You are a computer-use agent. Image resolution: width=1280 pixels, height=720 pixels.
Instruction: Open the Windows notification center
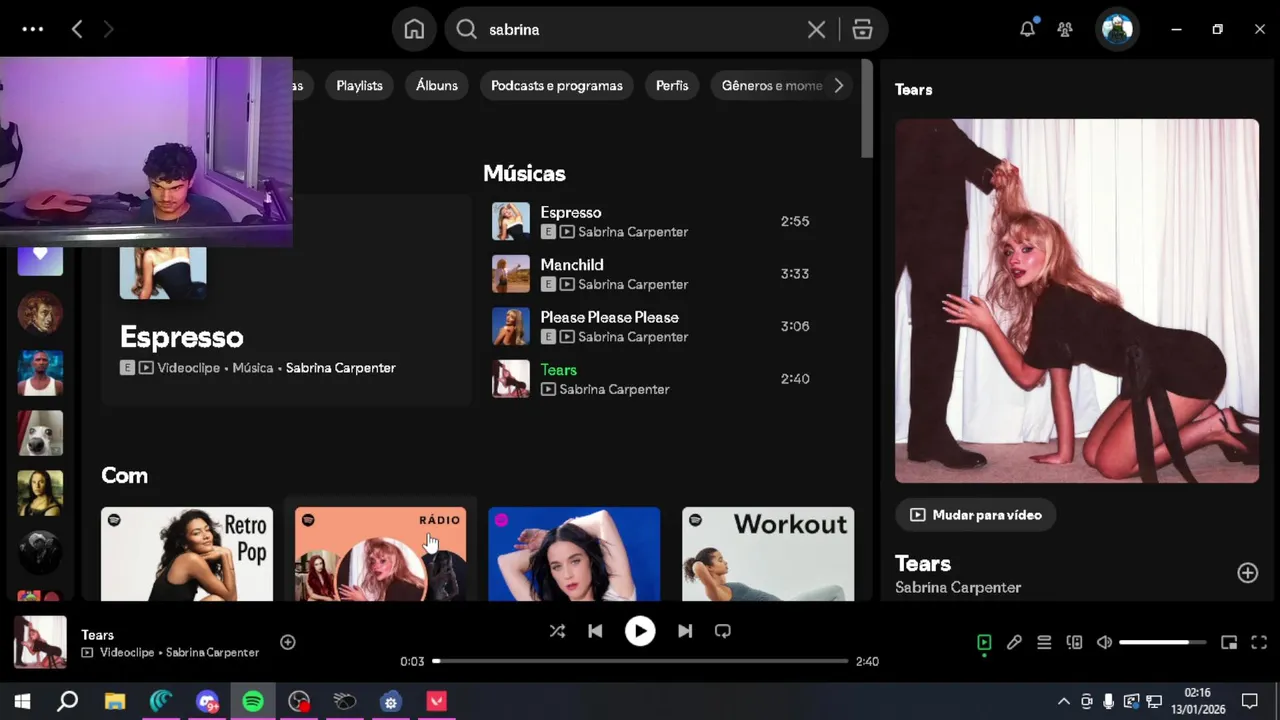[x=1249, y=701]
